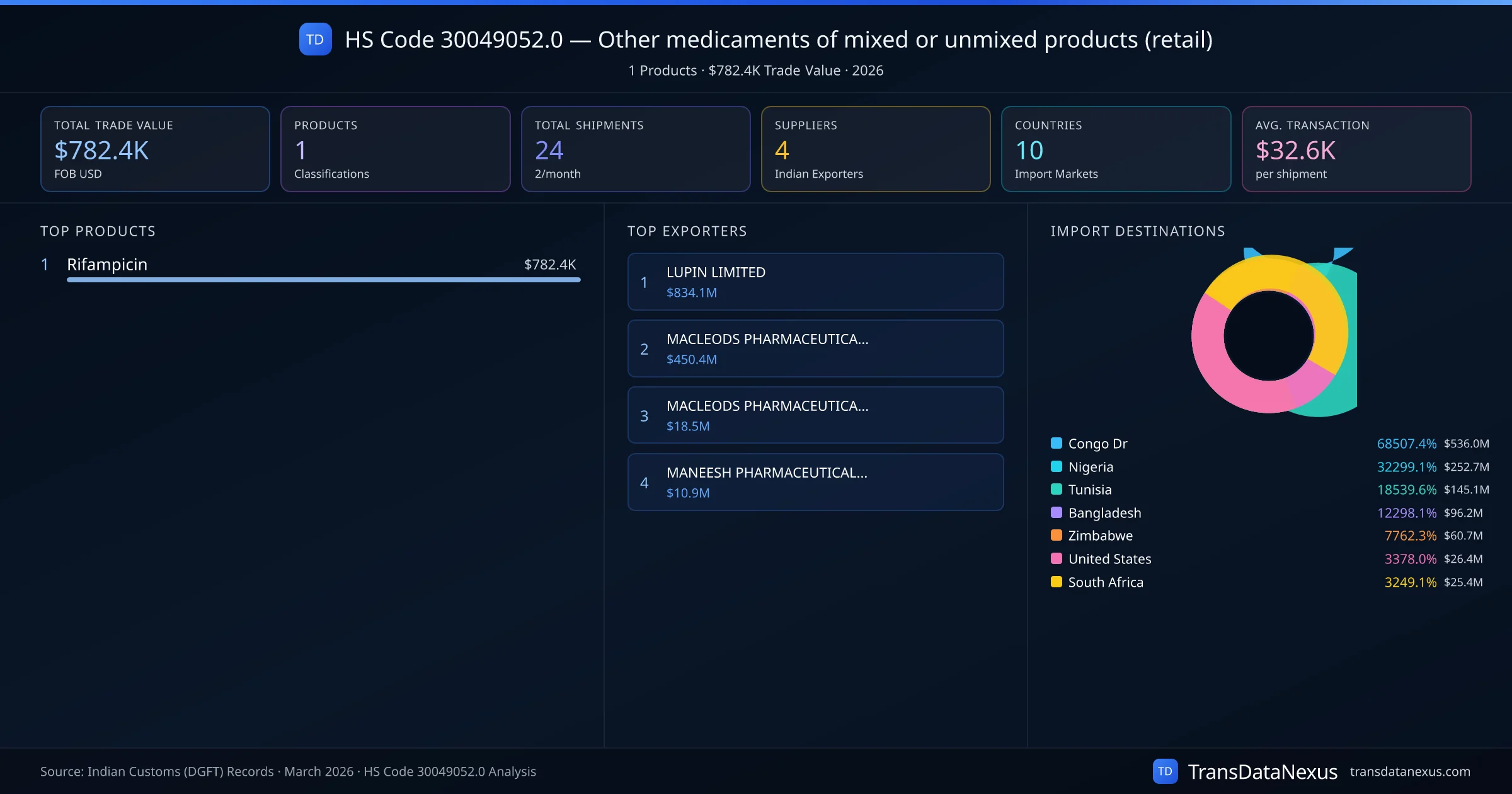Click the Rifampicin trade value progress bar
Viewport: 1512px width, 794px height.
tap(323, 280)
